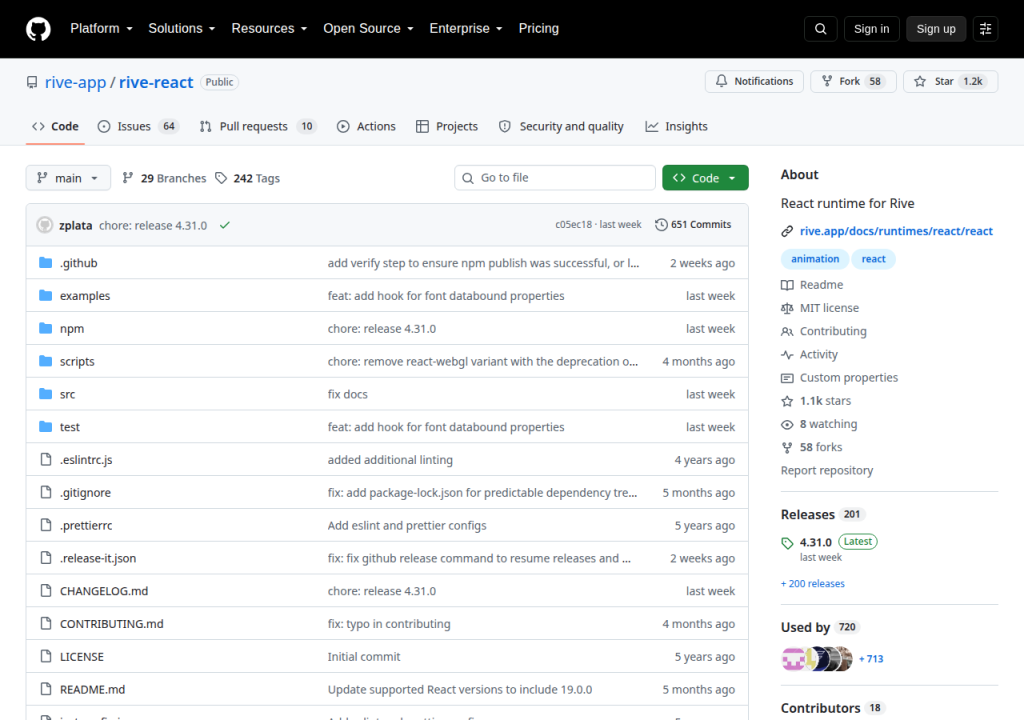Expand the Enterprise menu

(x=466, y=29)
